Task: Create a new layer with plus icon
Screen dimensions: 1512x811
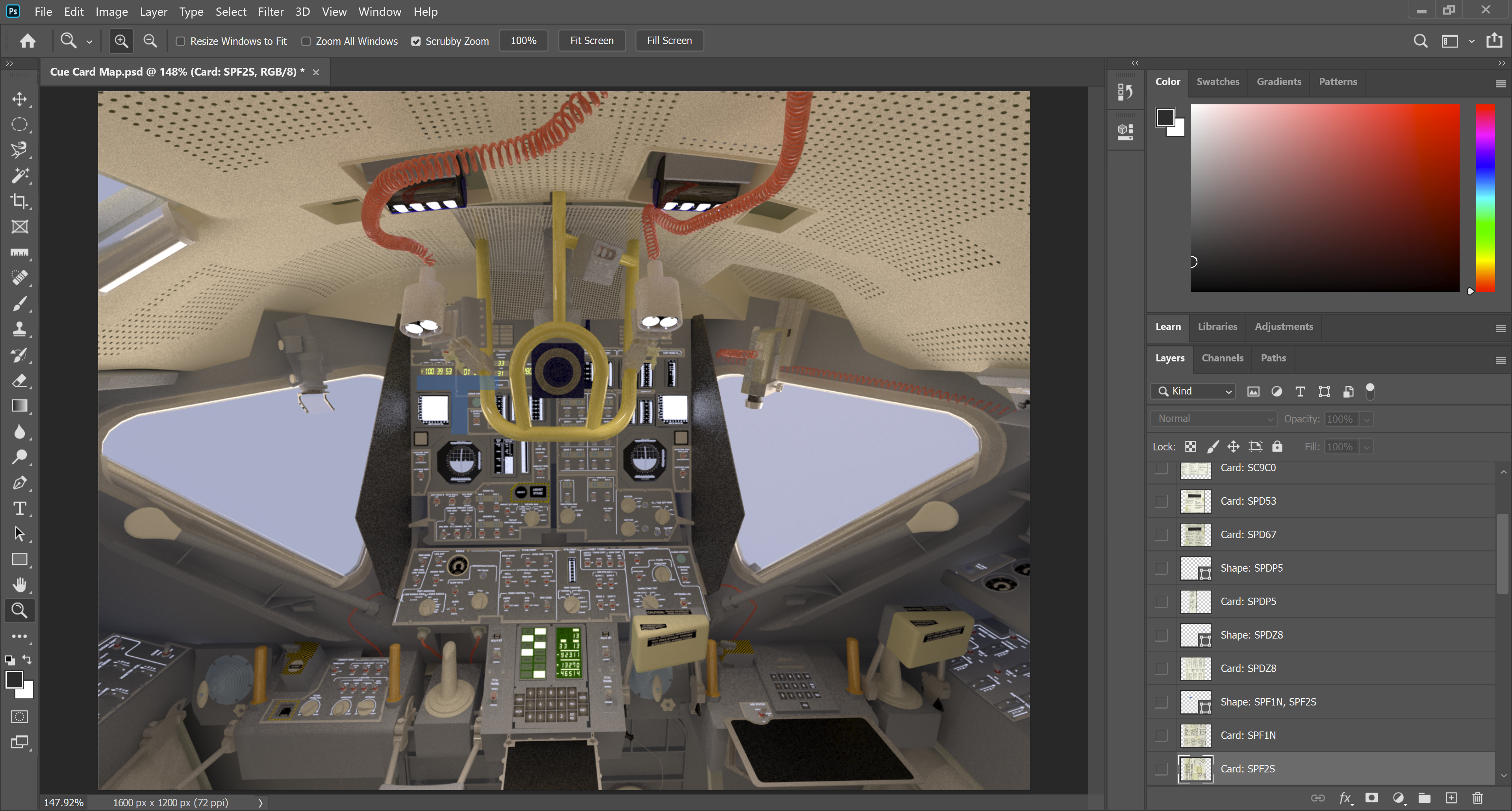Action: click(1451, 798)
